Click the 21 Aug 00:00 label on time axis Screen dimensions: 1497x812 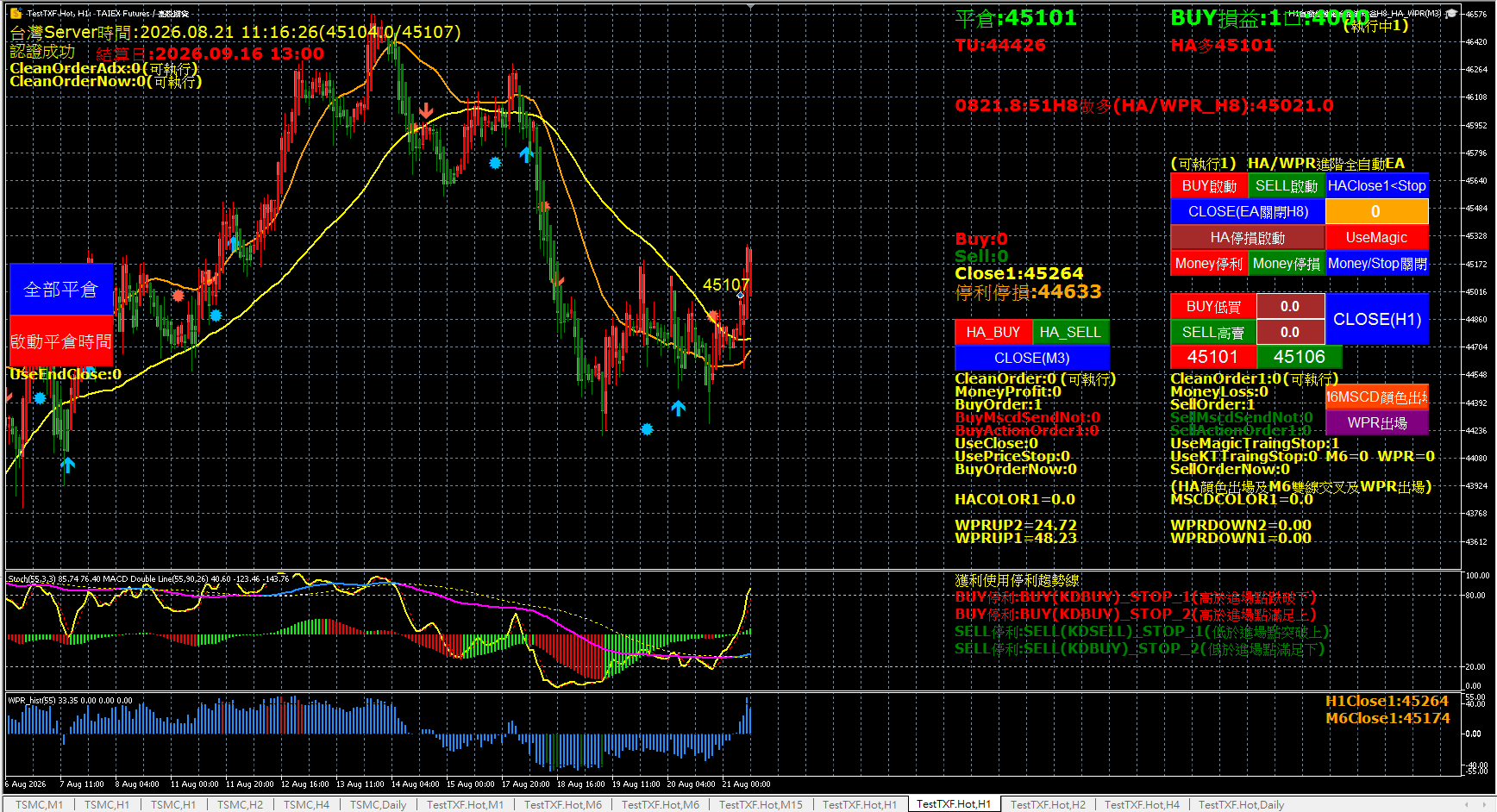(x=747, y=784)
